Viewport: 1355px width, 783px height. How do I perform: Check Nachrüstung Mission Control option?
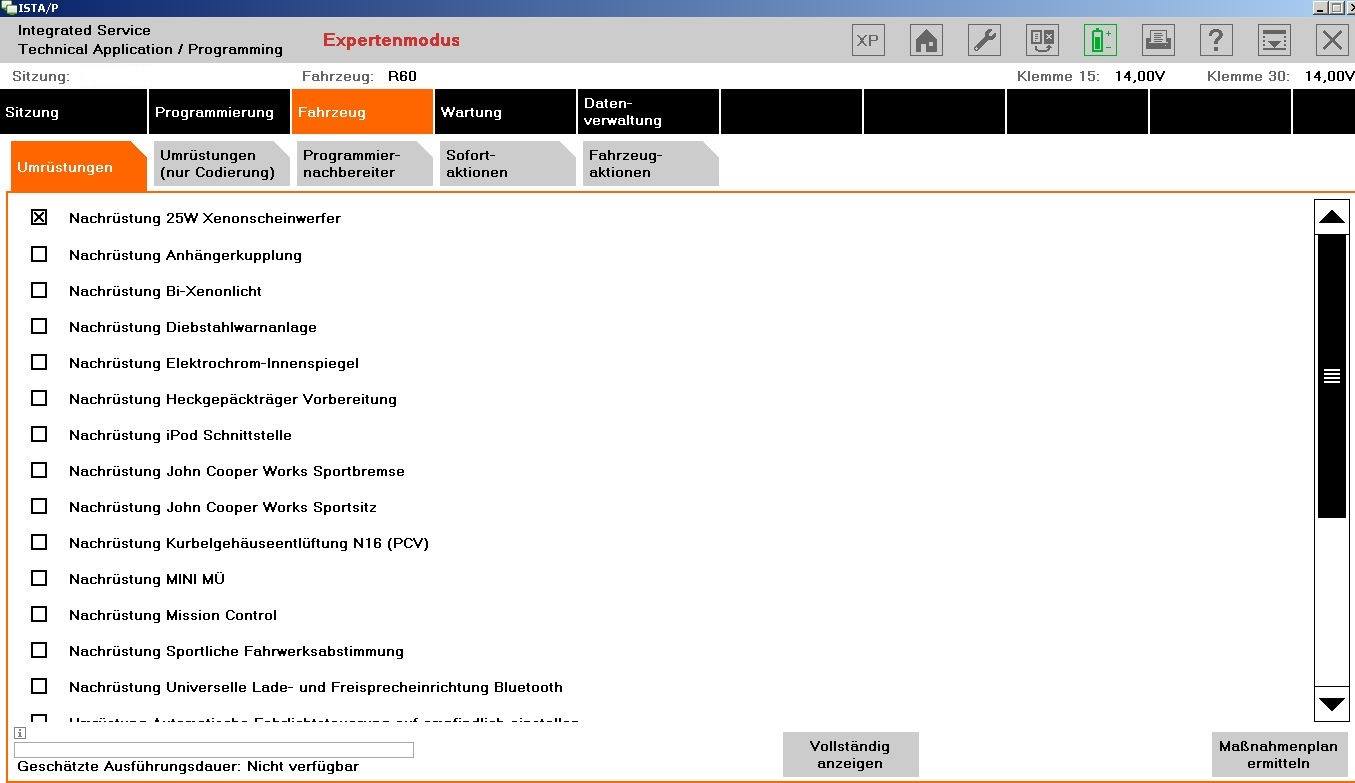coord(39,614)
